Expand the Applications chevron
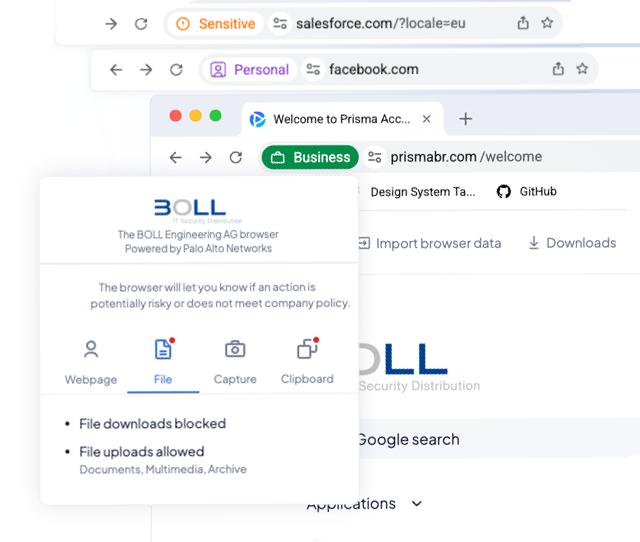The width and height of the screenshot is (640, 542). [x=416, y=504]
